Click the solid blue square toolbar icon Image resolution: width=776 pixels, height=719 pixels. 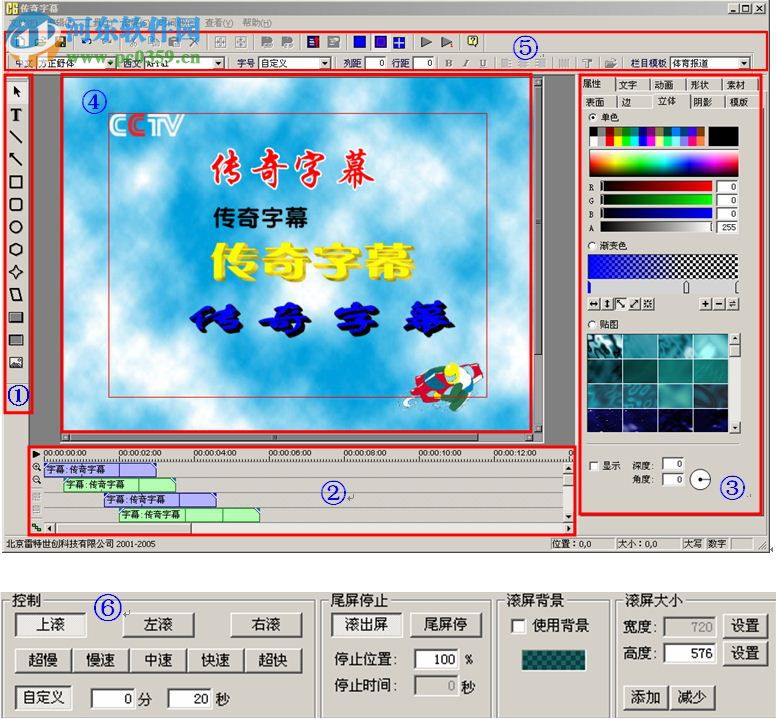click(x=360, y=42)
